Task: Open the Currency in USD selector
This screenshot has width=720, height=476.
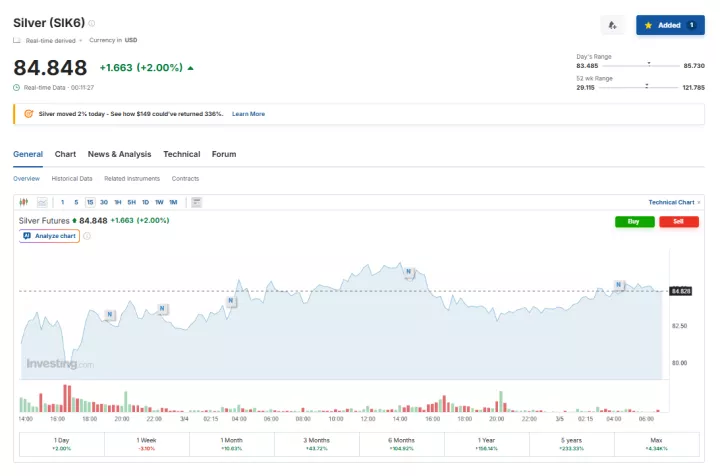Action: coord(113,40)
